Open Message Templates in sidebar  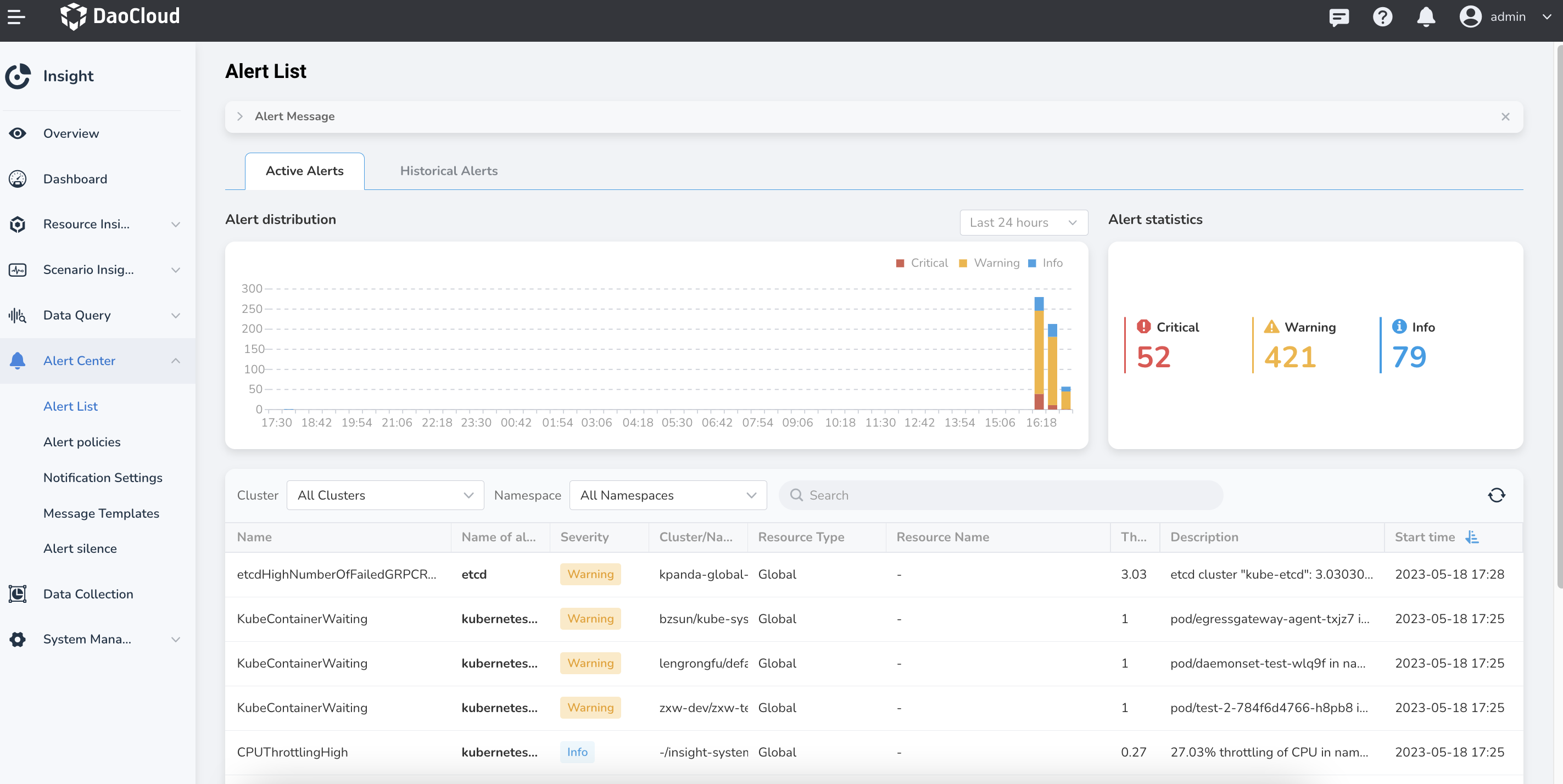click(102, 513)
